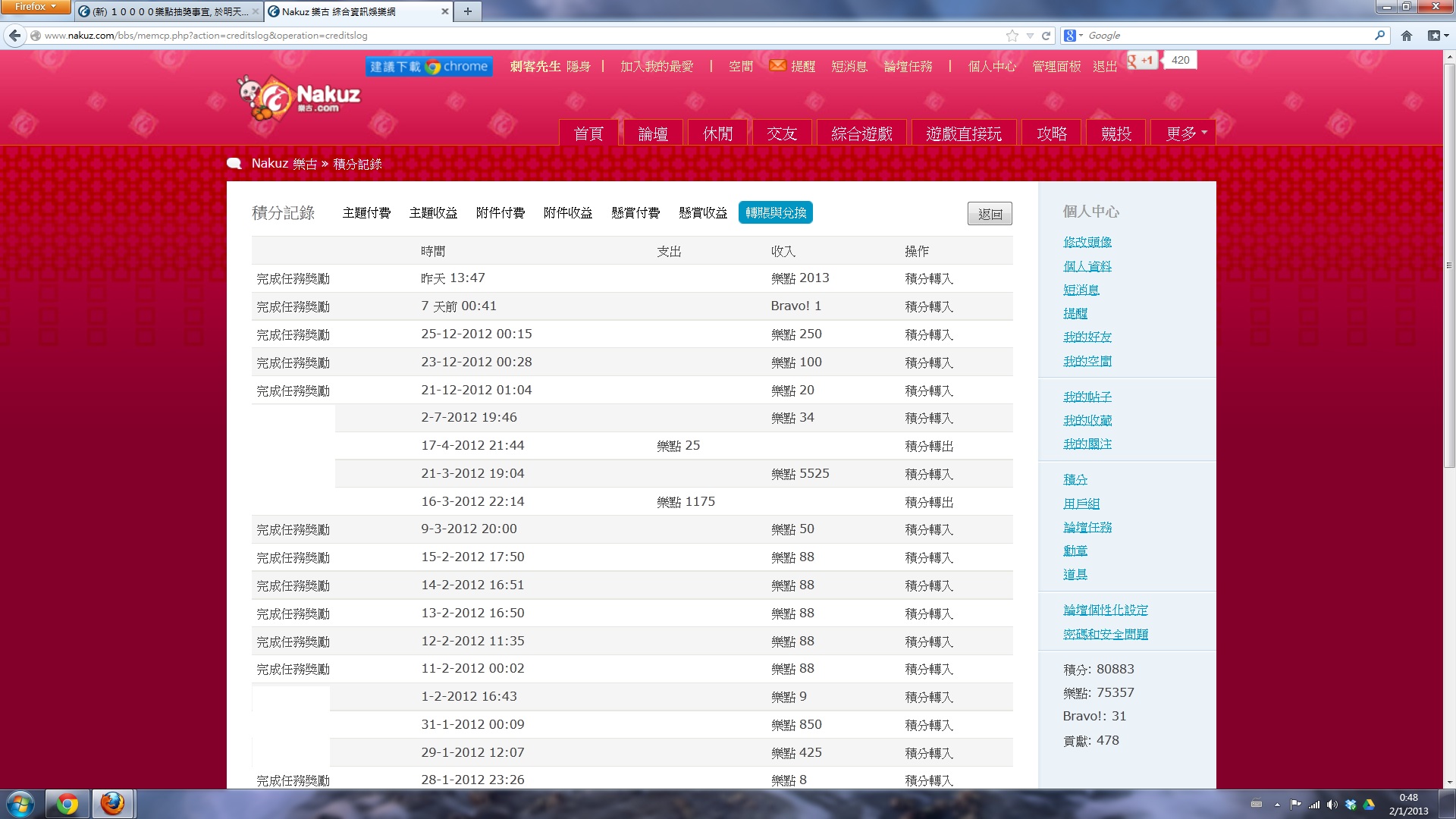
Task: Open the 論壇 navigation menu item
Action: [653, 133]
